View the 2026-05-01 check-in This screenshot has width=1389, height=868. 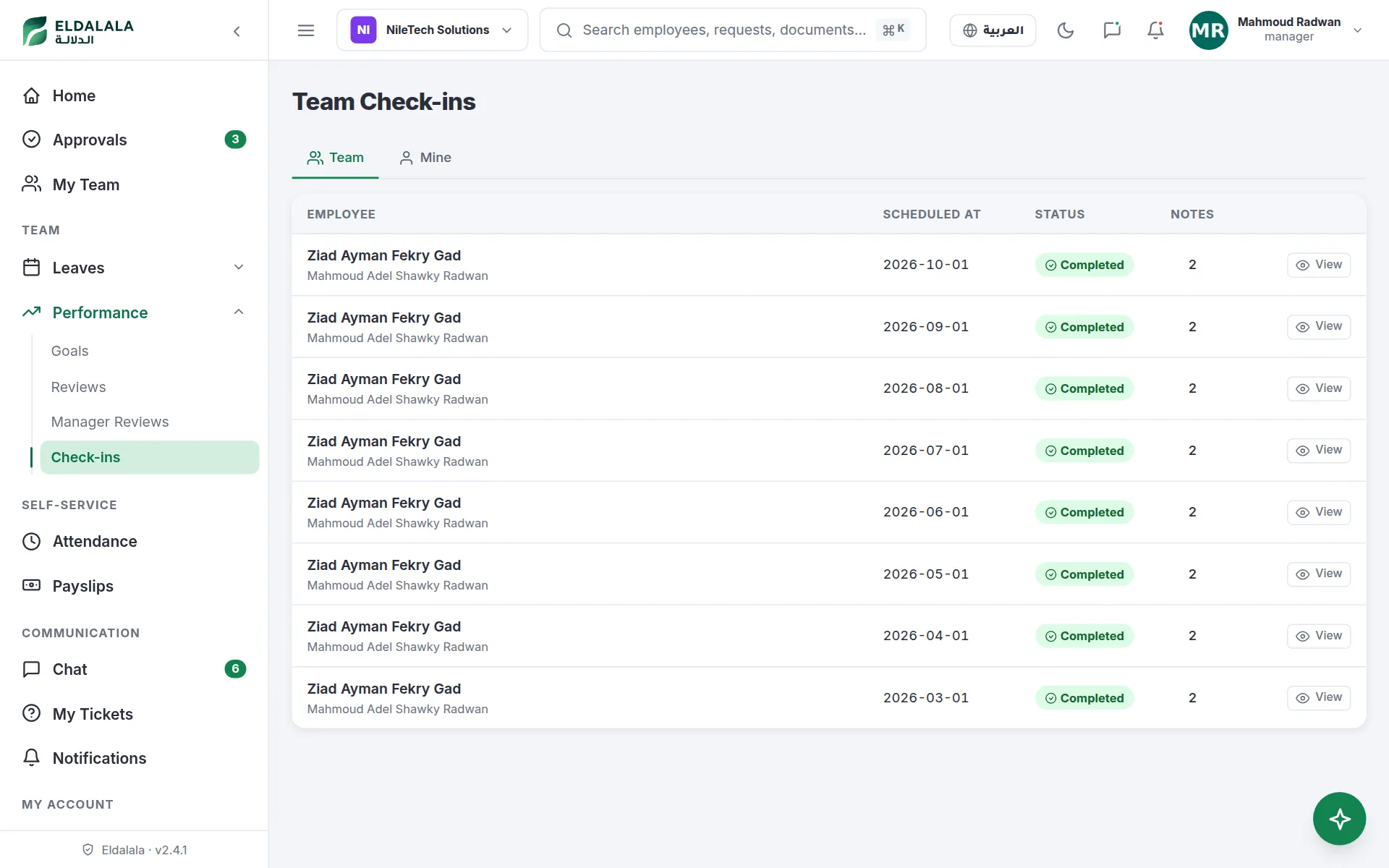[1318, 574]
